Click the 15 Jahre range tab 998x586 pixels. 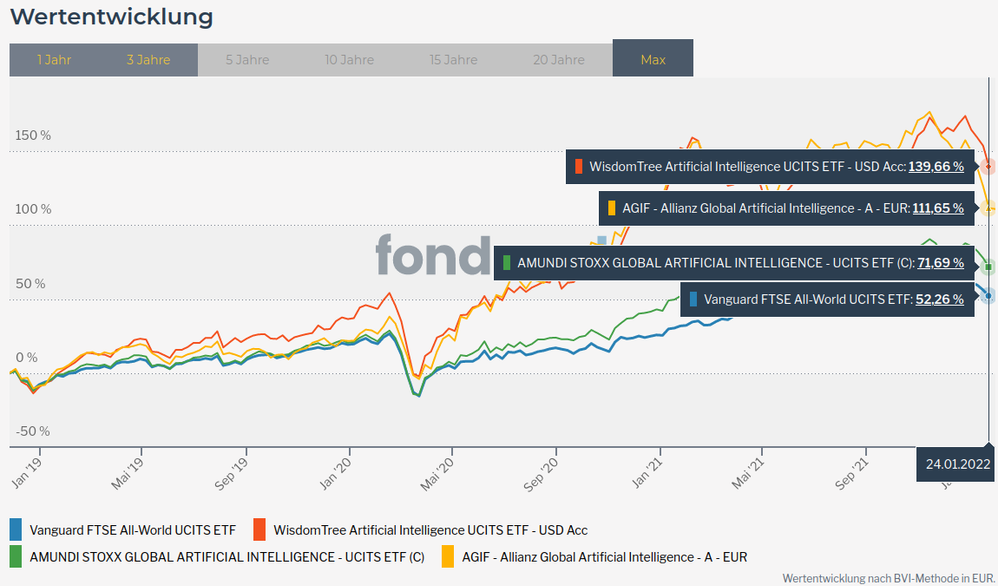point(453,60)
